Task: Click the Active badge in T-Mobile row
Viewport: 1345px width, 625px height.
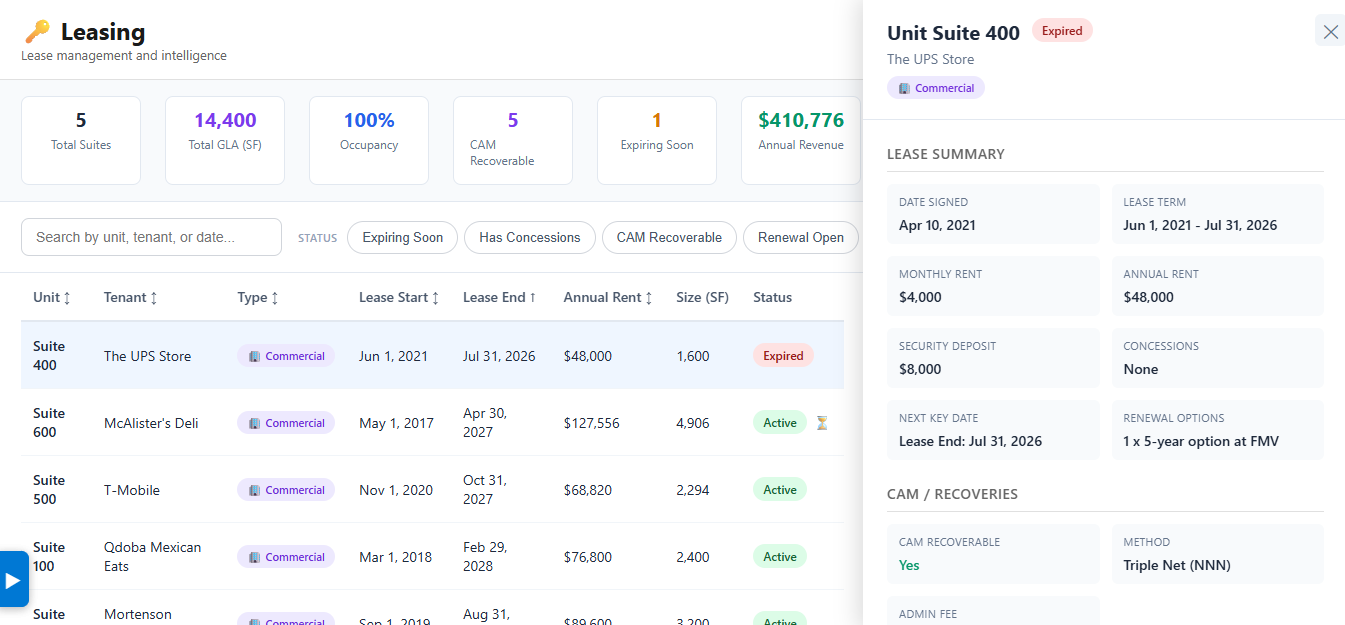Action: pyautogui.click(x=780, y=490)
